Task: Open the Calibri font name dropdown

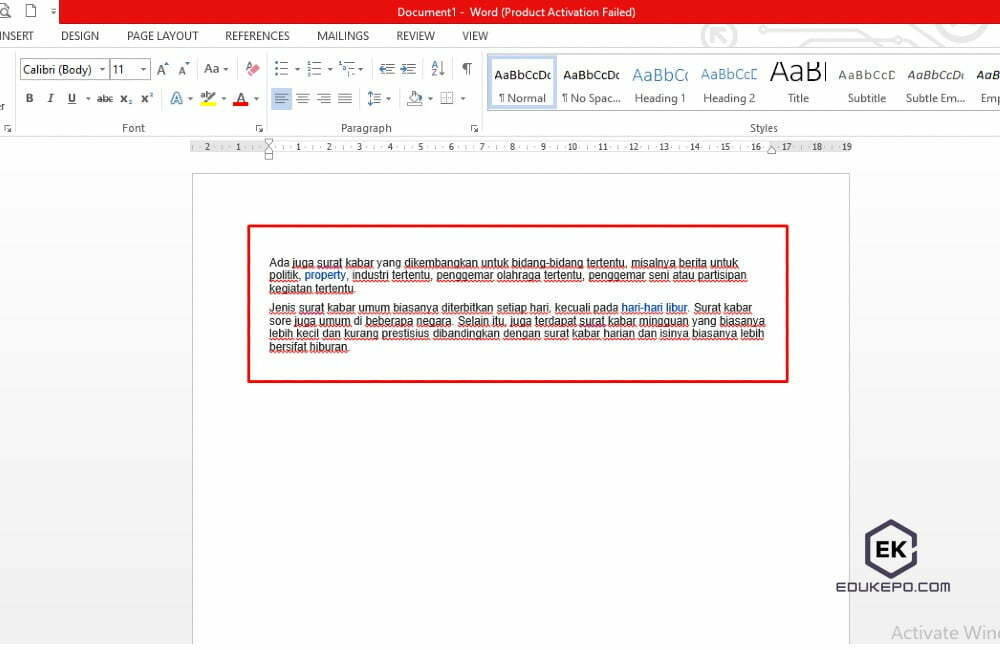Action: point(102,70)
